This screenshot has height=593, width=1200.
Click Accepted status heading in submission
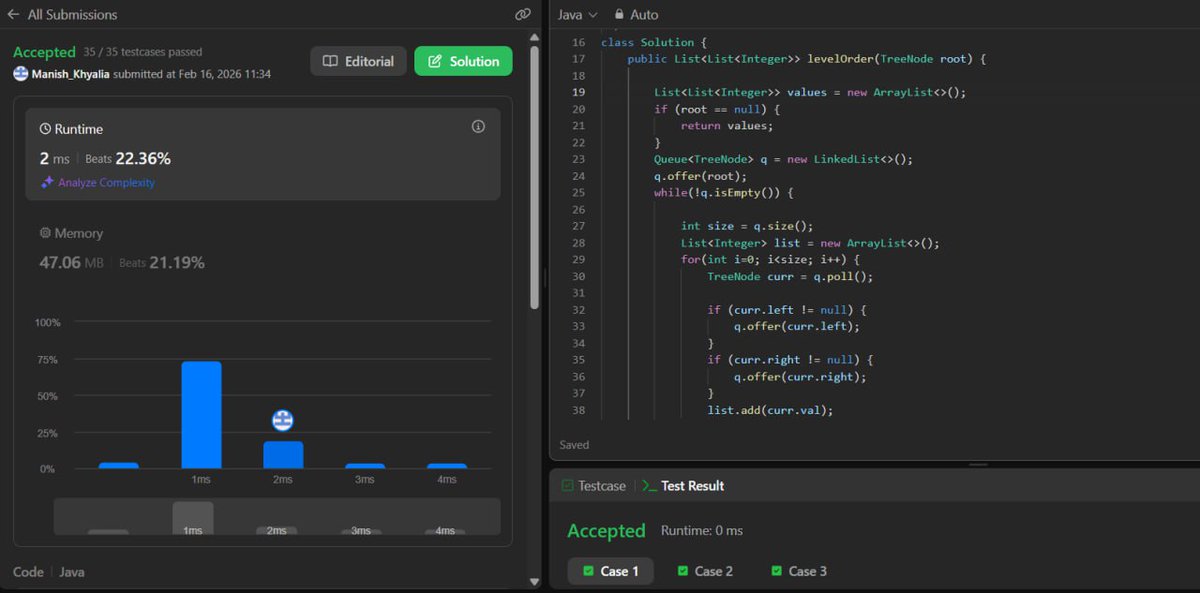44,52
